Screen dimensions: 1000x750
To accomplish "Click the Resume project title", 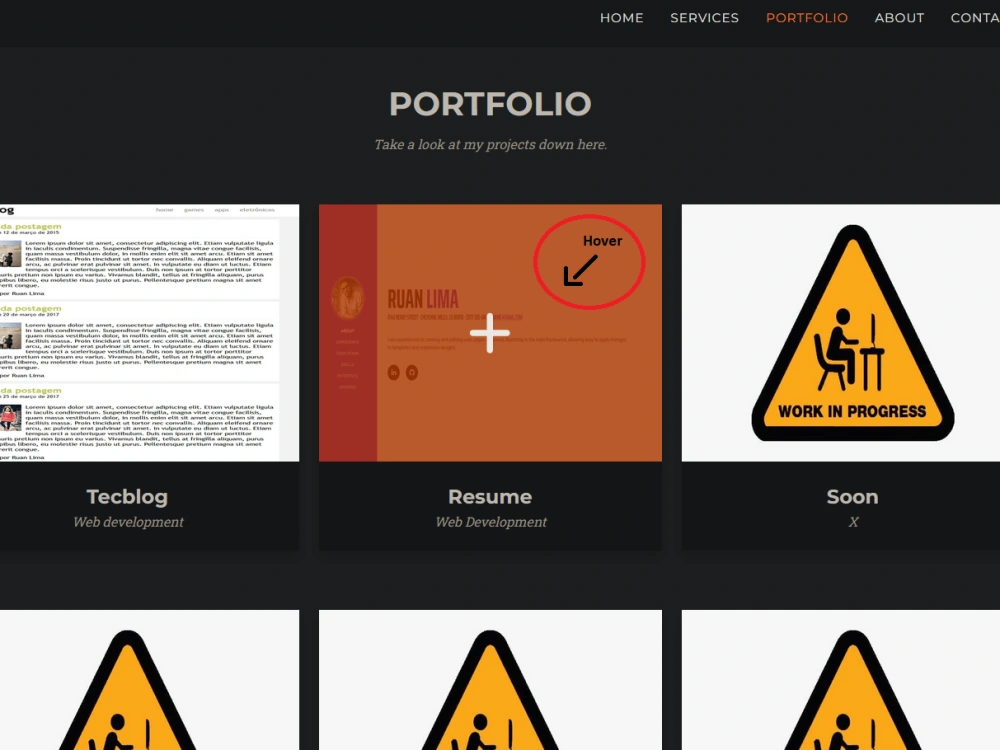I will coord(490,496).
